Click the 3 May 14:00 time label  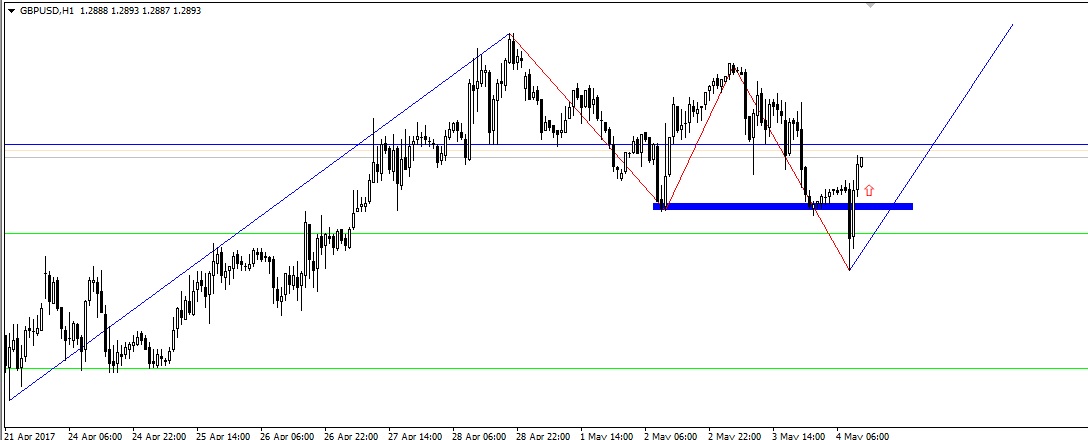[799, 435]
